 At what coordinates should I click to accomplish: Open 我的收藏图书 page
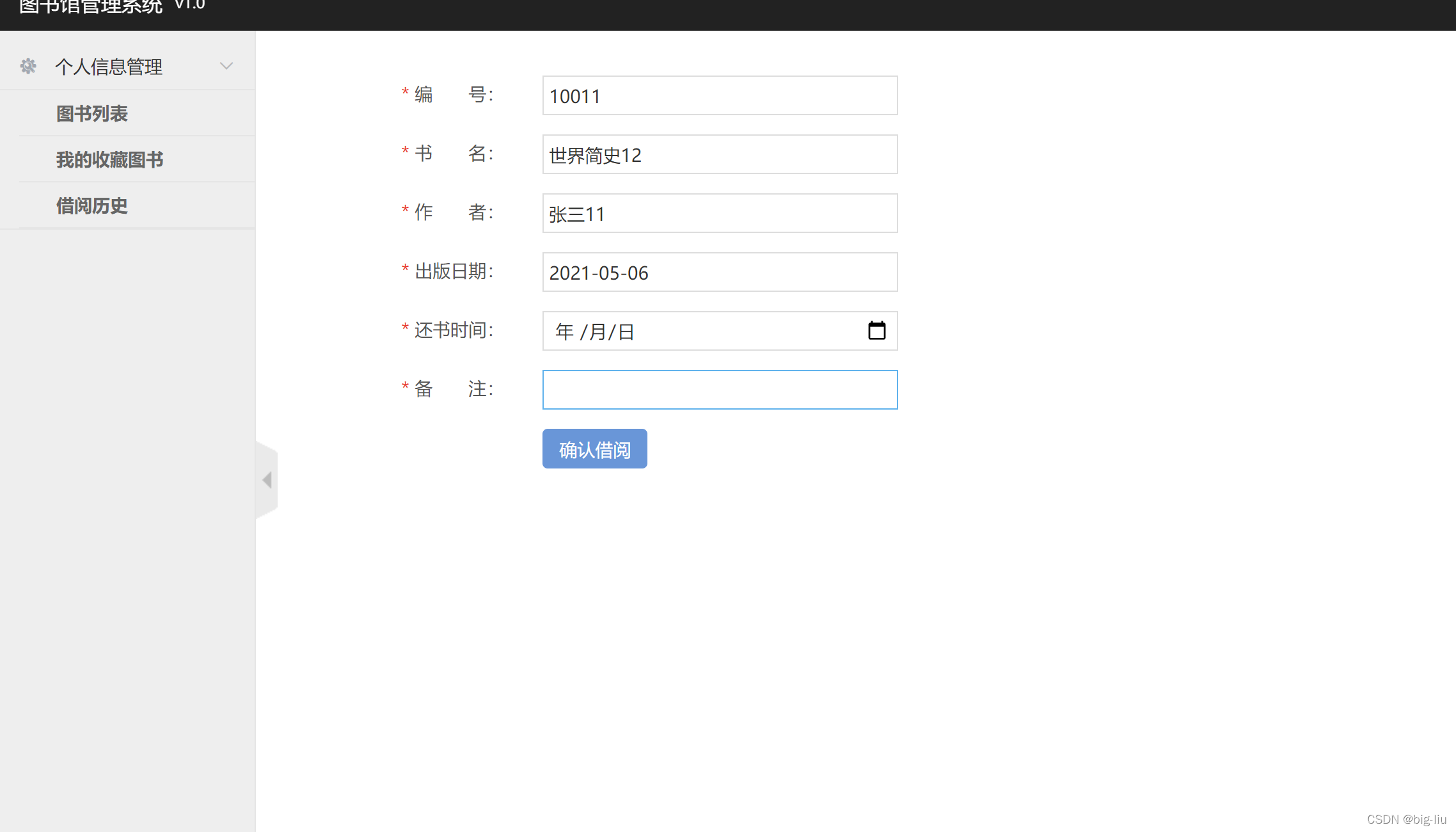[110, 159]
